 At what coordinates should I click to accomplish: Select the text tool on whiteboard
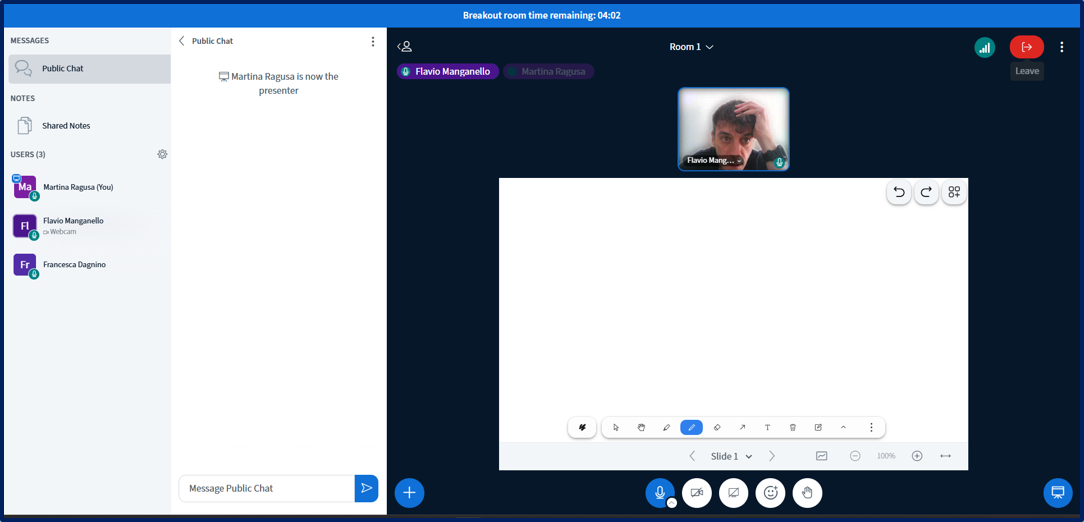pos(767,427)
